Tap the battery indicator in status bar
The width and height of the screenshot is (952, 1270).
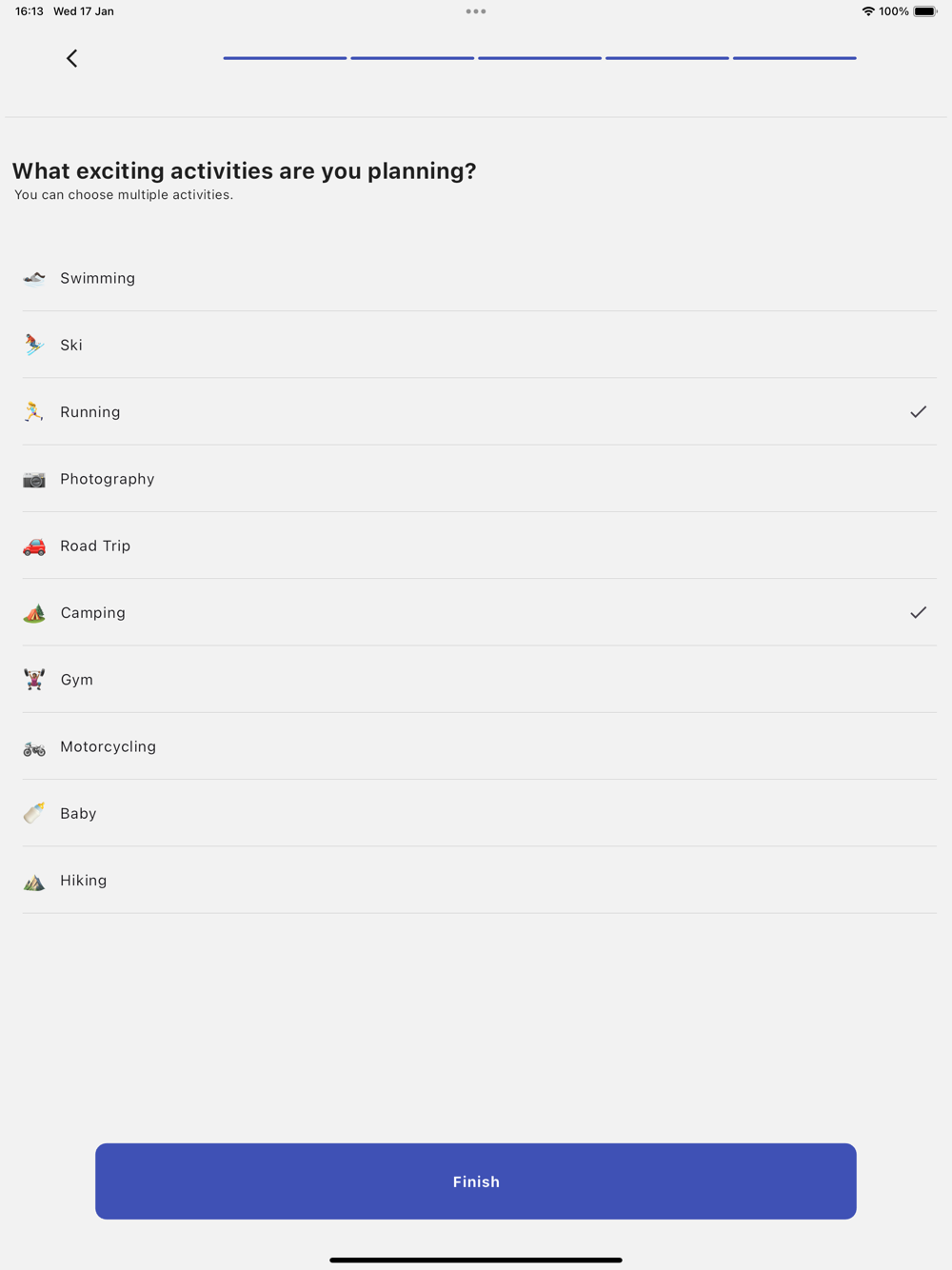[x=924, y=11]
